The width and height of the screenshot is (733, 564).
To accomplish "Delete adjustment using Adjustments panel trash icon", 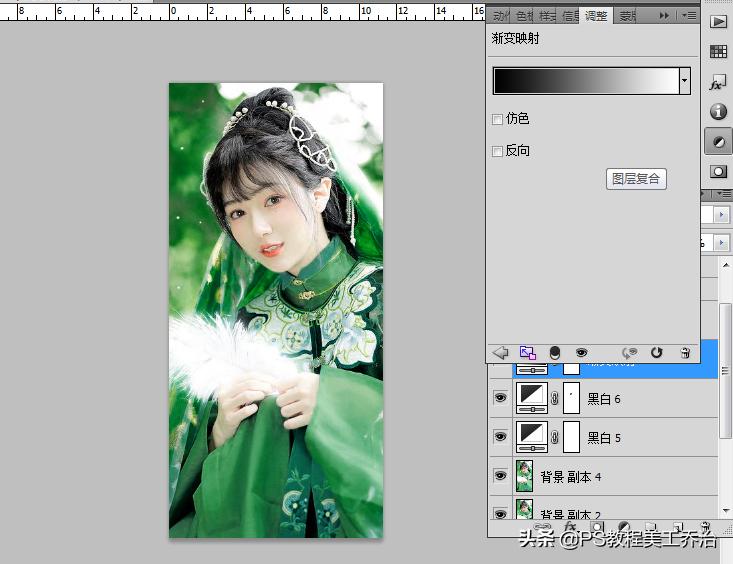I will tap(685, 353).
